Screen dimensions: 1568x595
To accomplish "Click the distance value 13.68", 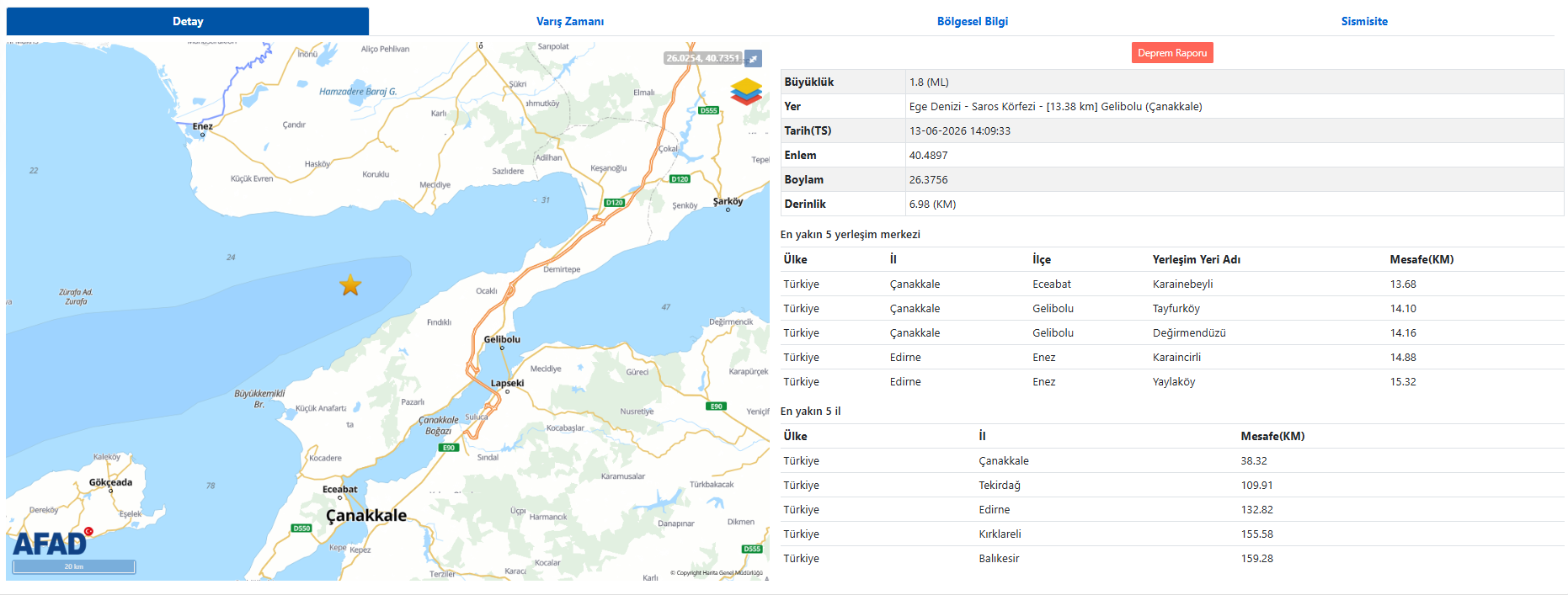I will click(x=1403, y=284).
